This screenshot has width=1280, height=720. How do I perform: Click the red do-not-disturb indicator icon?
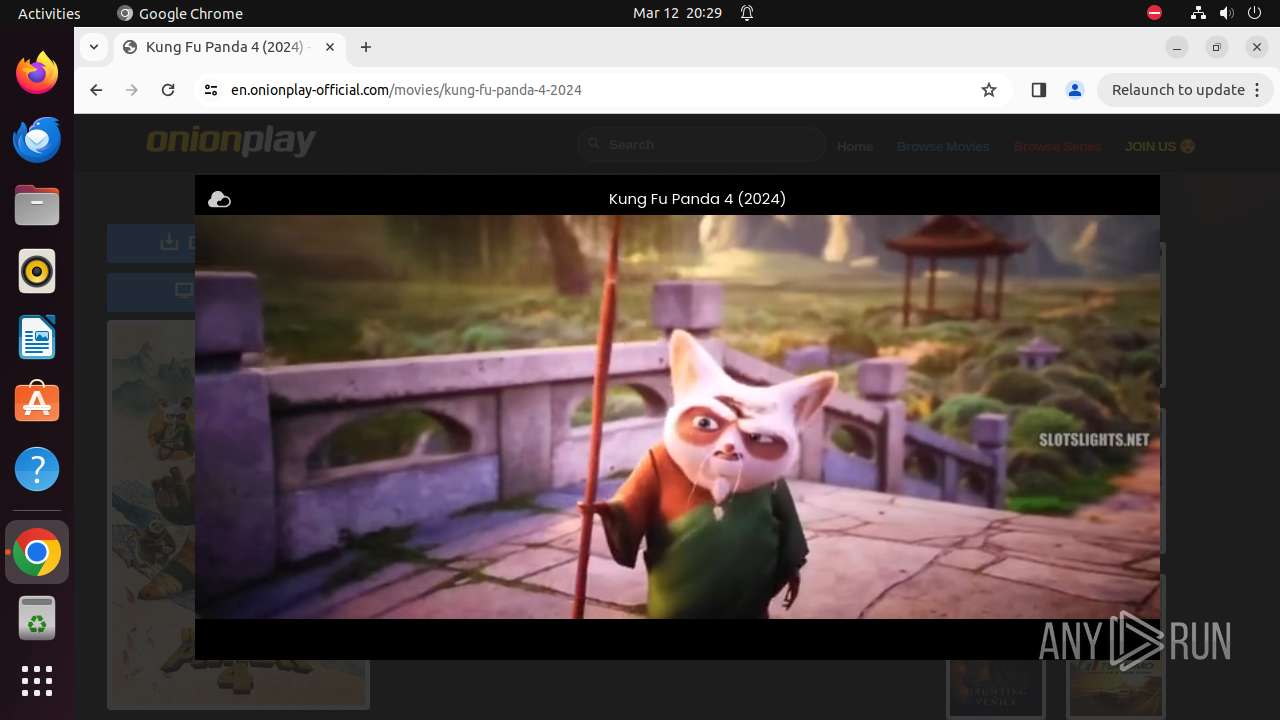coord(1154,13)
